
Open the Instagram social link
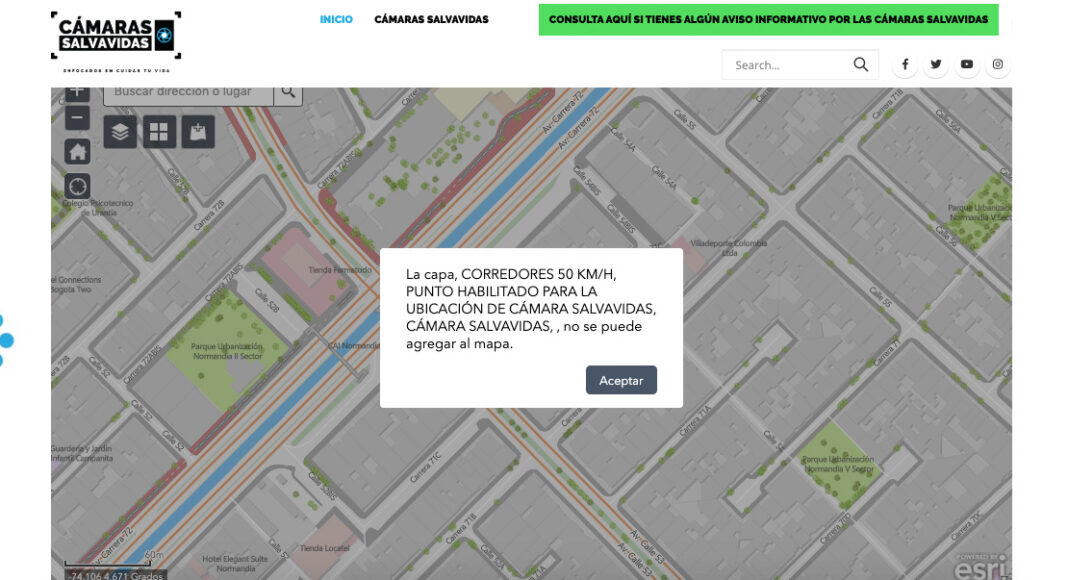[x=997, y=65]
